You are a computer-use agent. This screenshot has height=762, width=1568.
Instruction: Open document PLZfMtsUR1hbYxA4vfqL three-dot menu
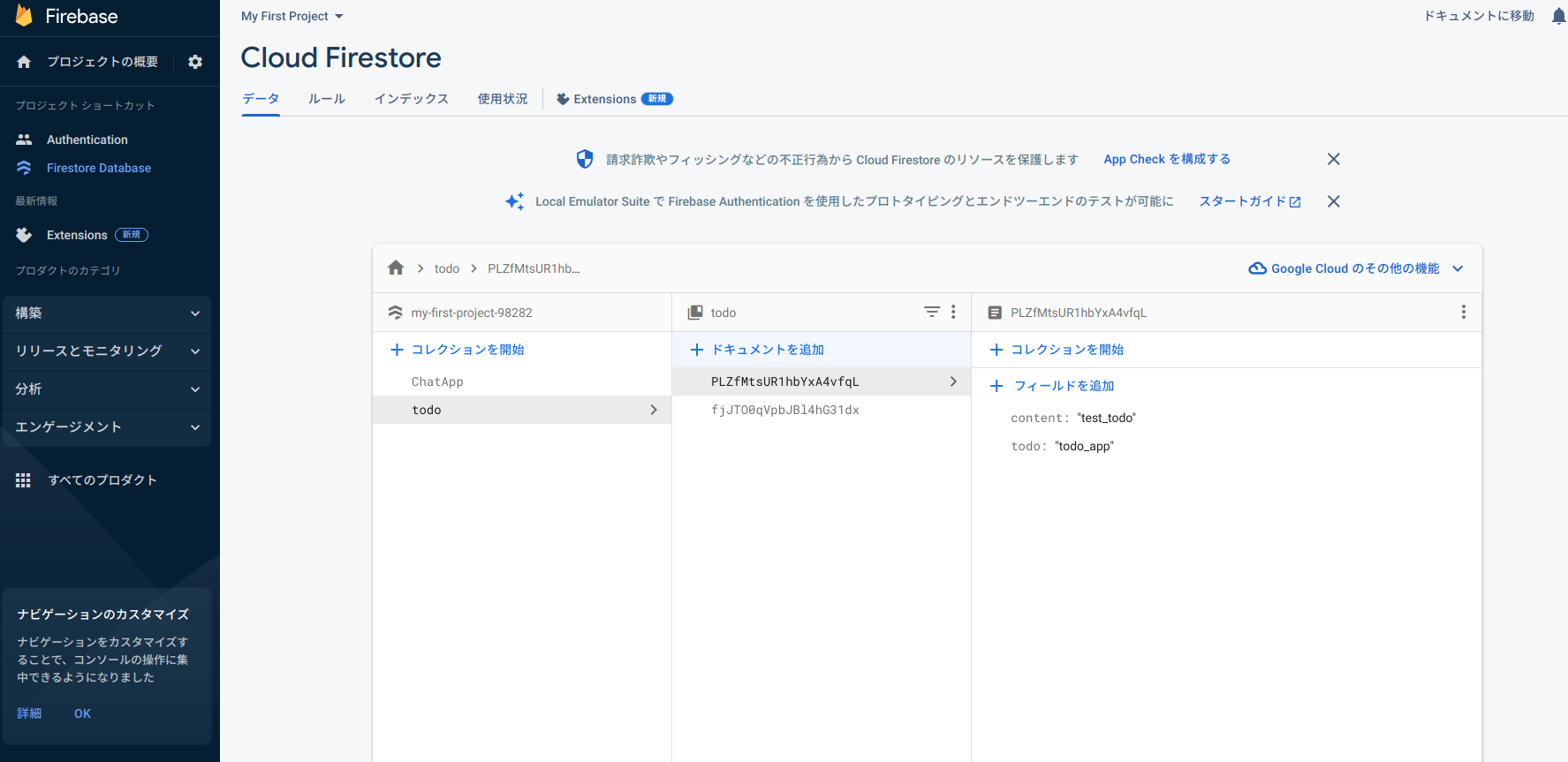tap(1464, 312)
